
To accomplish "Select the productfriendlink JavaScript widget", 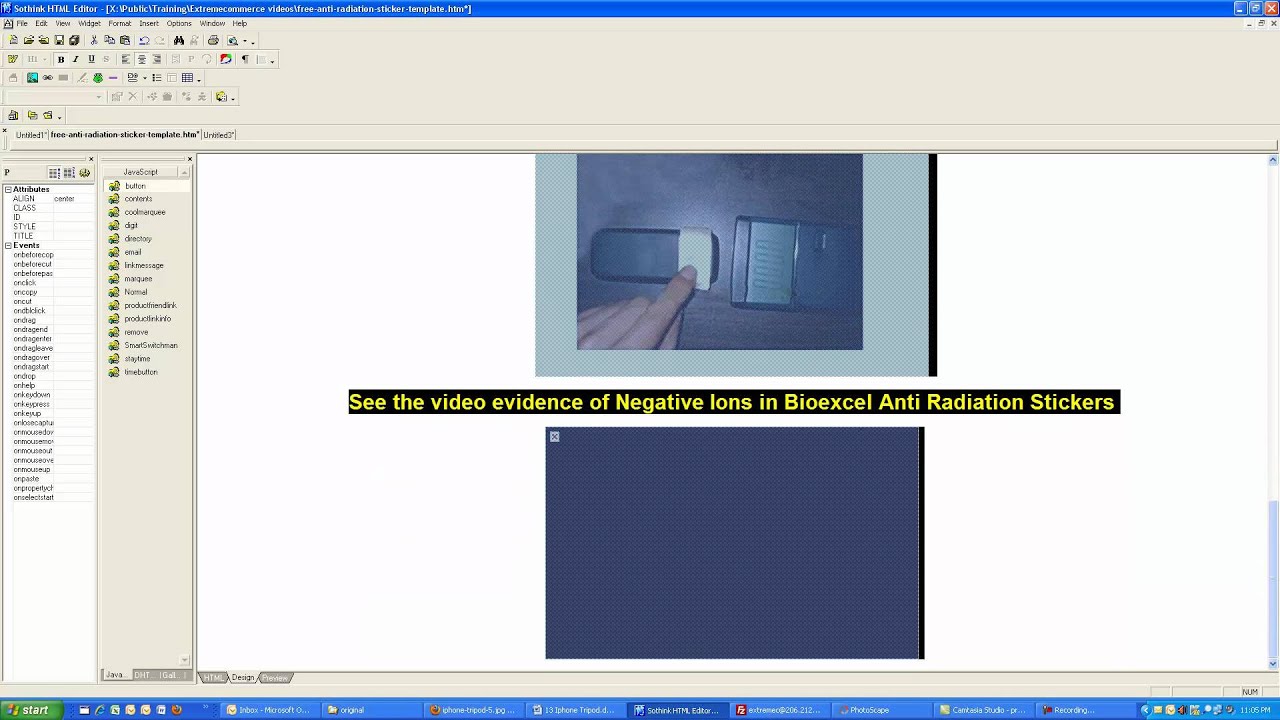I will tap(150, 305).
